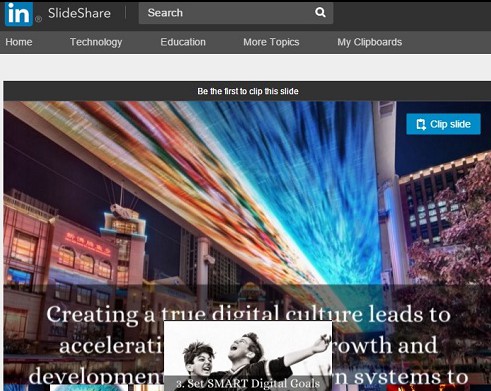Image resolution: width=491 pixels, height=391 pixels.
Task: Select the orange thumbnail in bottom strip
Action: [x=148, y=388]
